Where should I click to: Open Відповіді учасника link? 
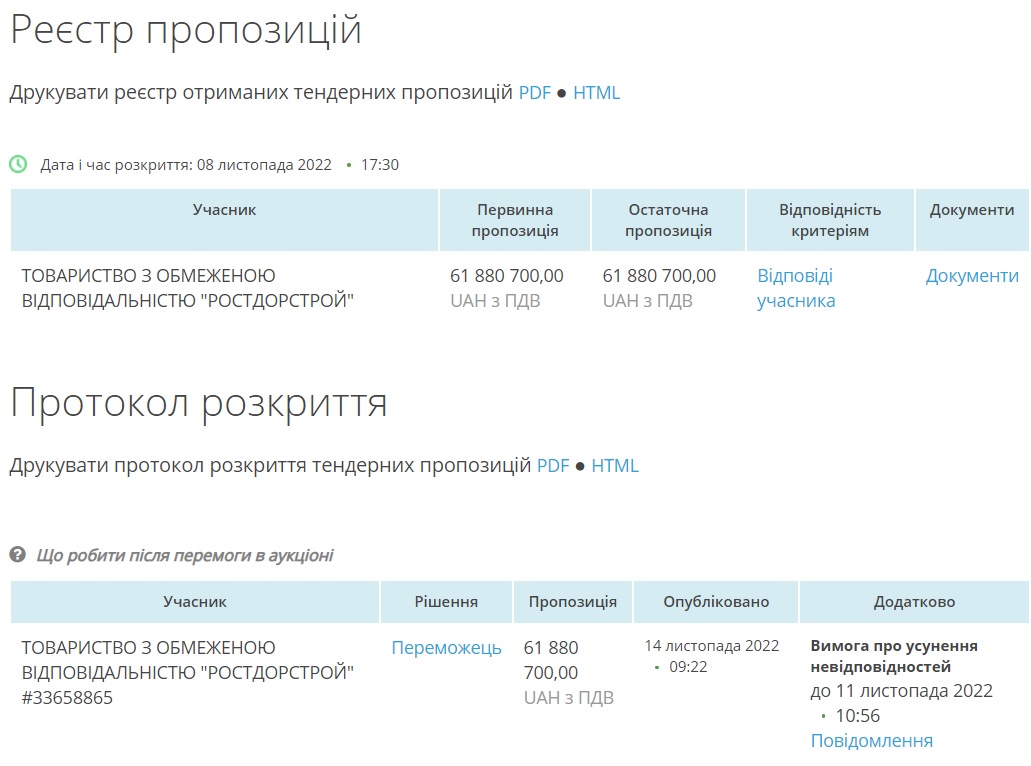[x=796, y=288]
